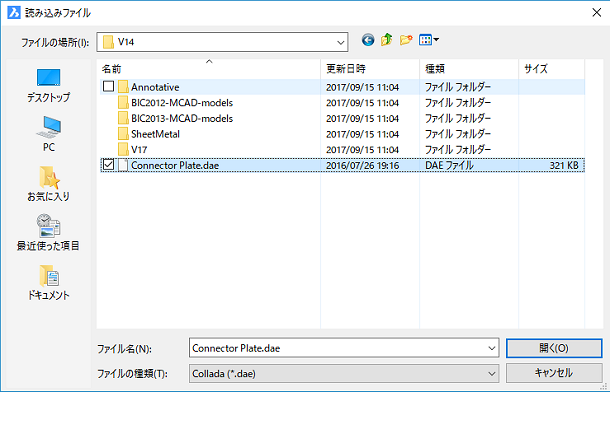Open the view menu

tap(429, 40)
